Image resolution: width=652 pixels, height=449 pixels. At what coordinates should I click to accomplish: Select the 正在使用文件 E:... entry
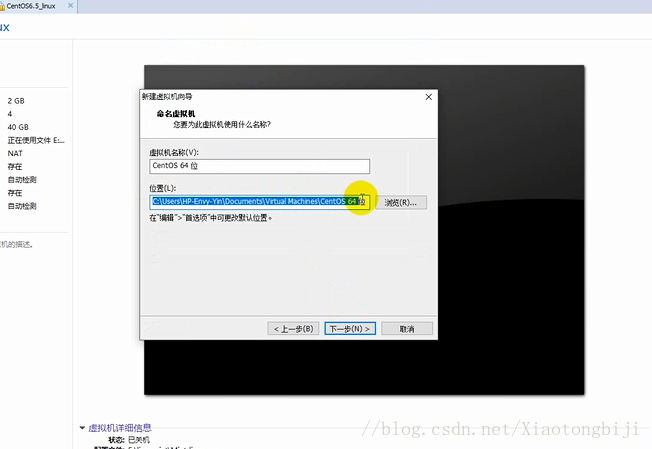coord(36,140)
